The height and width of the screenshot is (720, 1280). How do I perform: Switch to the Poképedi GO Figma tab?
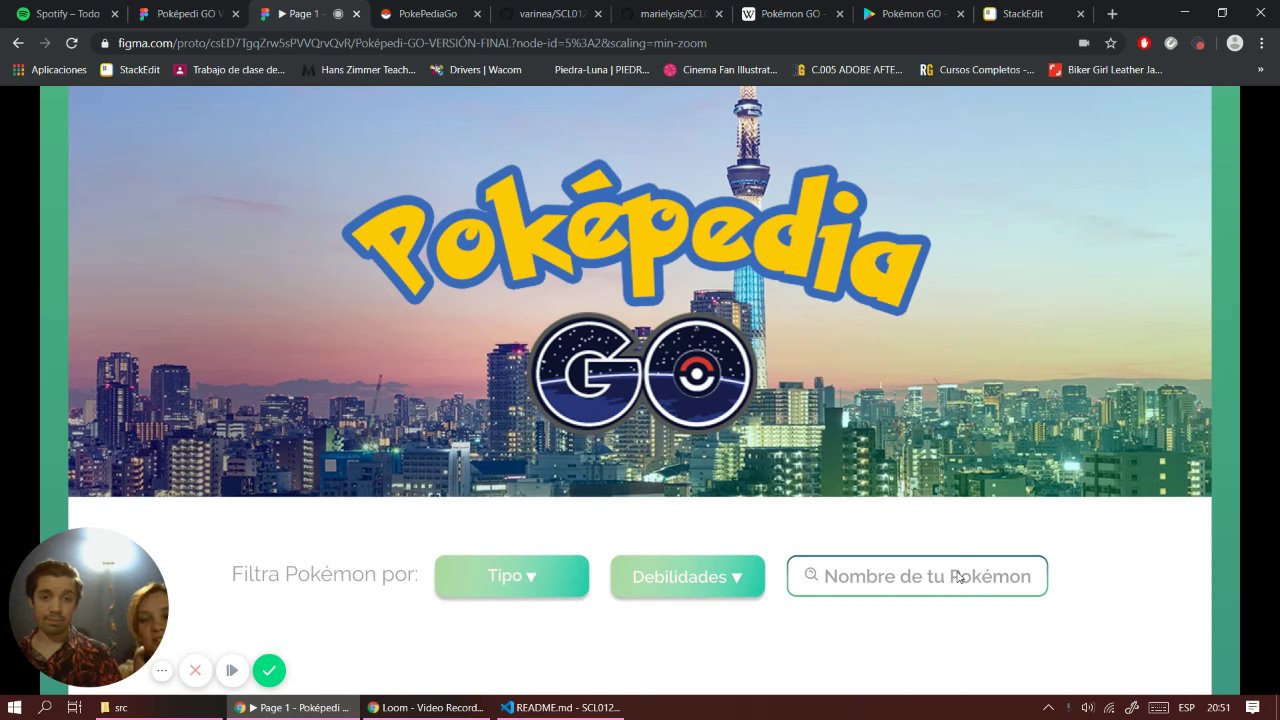(x=188, y=14)
